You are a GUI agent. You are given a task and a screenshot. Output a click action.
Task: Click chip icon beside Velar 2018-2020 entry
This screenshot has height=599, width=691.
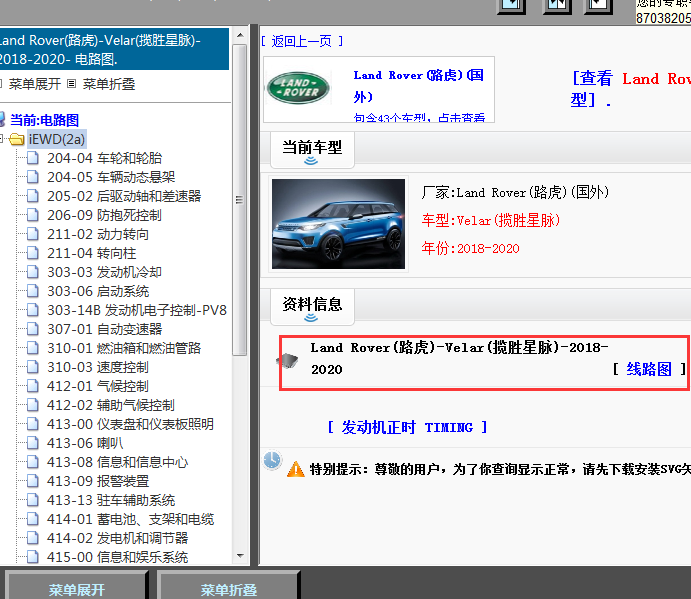[x=287, y=361]
